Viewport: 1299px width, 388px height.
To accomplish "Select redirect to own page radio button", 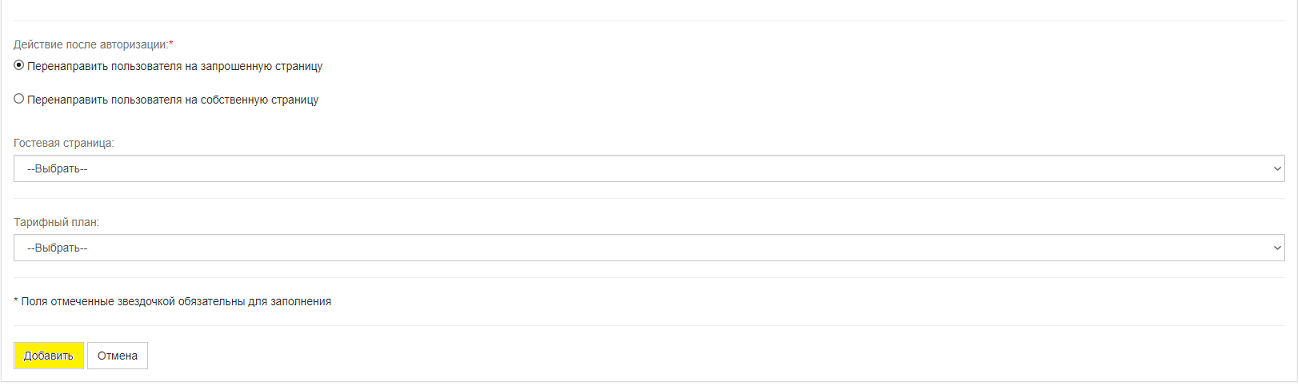I will click(19, 100).
